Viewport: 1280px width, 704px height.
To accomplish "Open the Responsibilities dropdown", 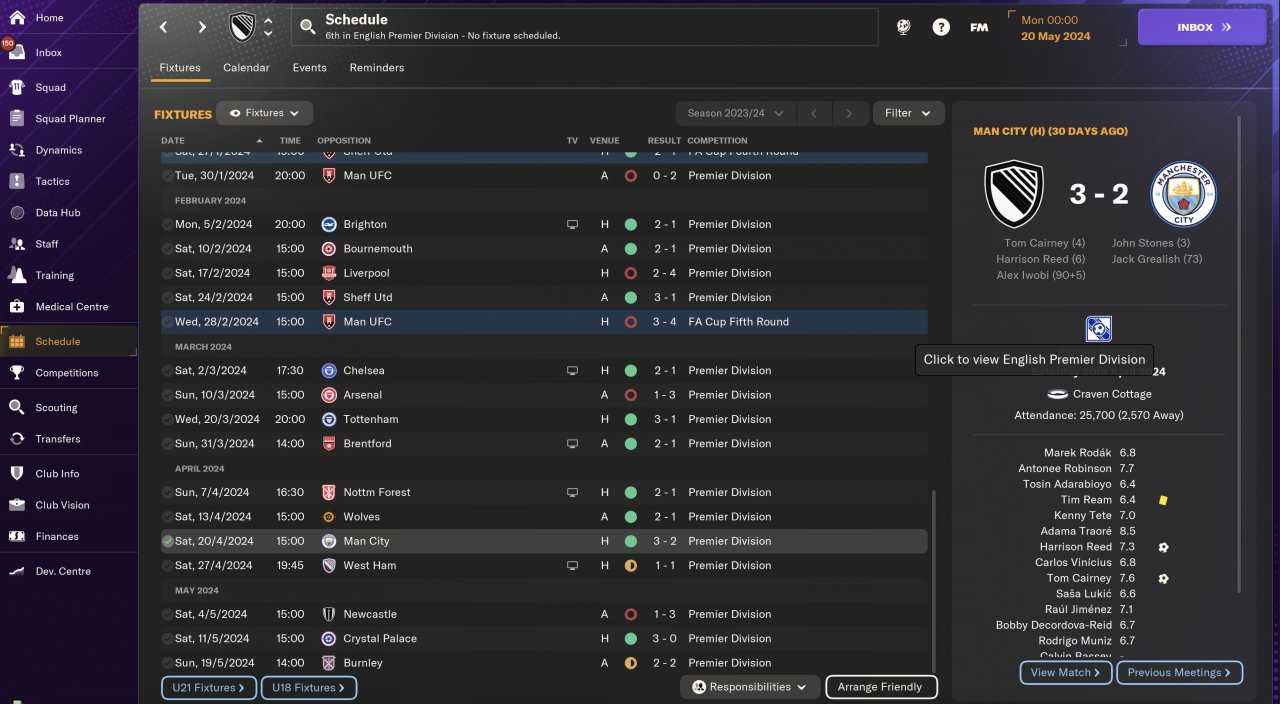I will pos(750,687).
